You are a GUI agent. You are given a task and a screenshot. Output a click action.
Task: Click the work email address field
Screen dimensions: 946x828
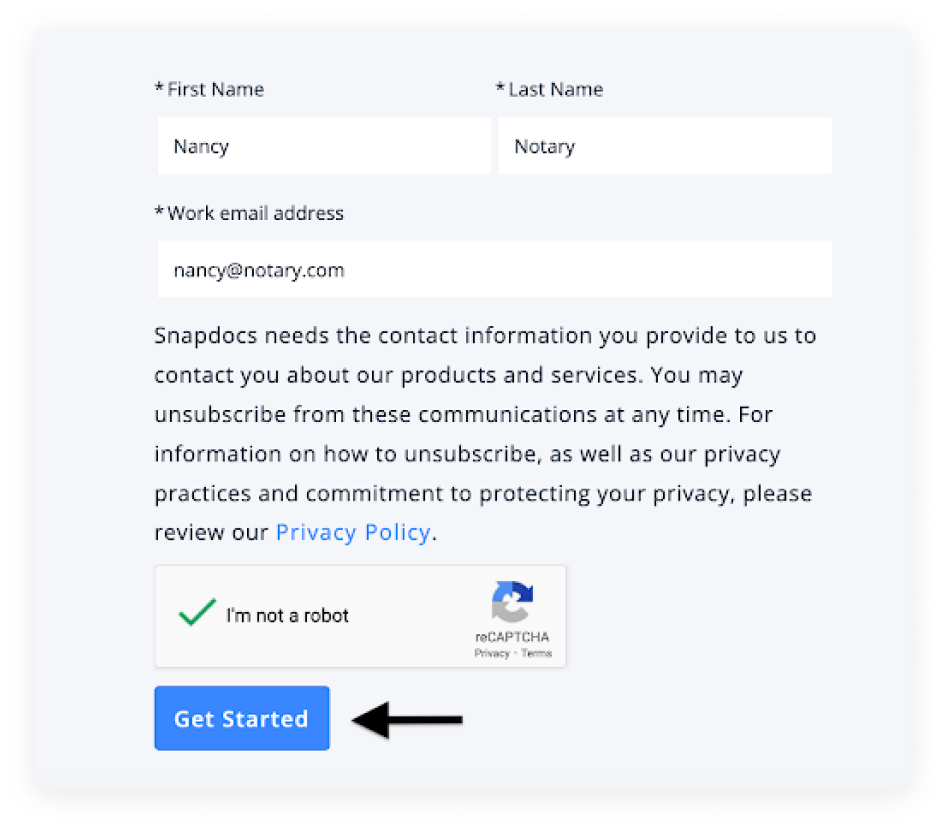tap(494, 270)
